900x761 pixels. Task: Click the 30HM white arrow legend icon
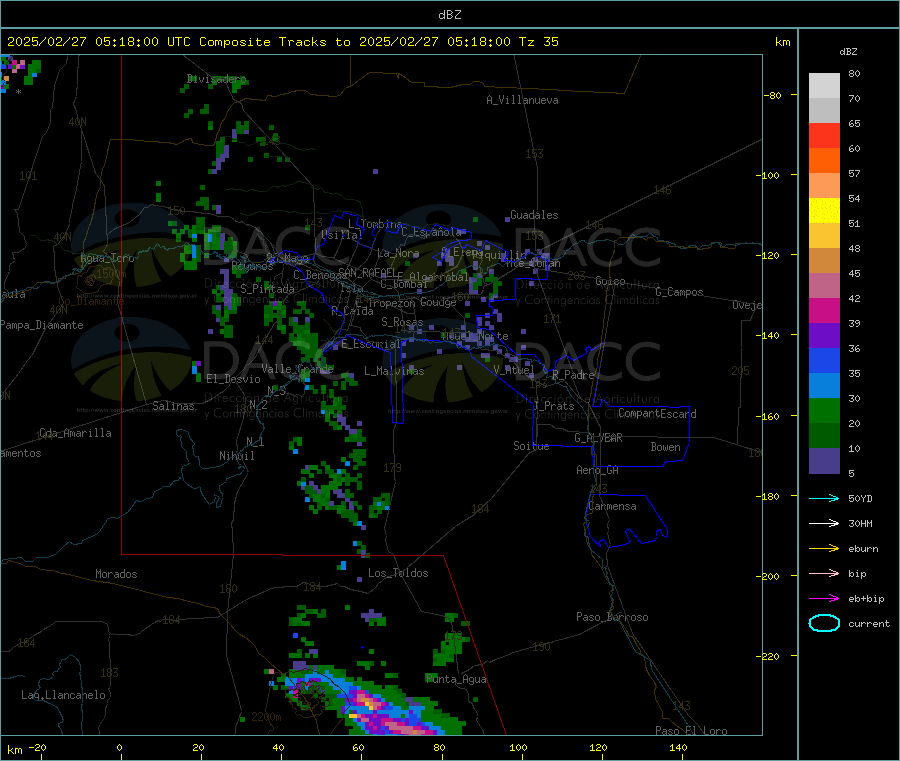click(824, 523)
